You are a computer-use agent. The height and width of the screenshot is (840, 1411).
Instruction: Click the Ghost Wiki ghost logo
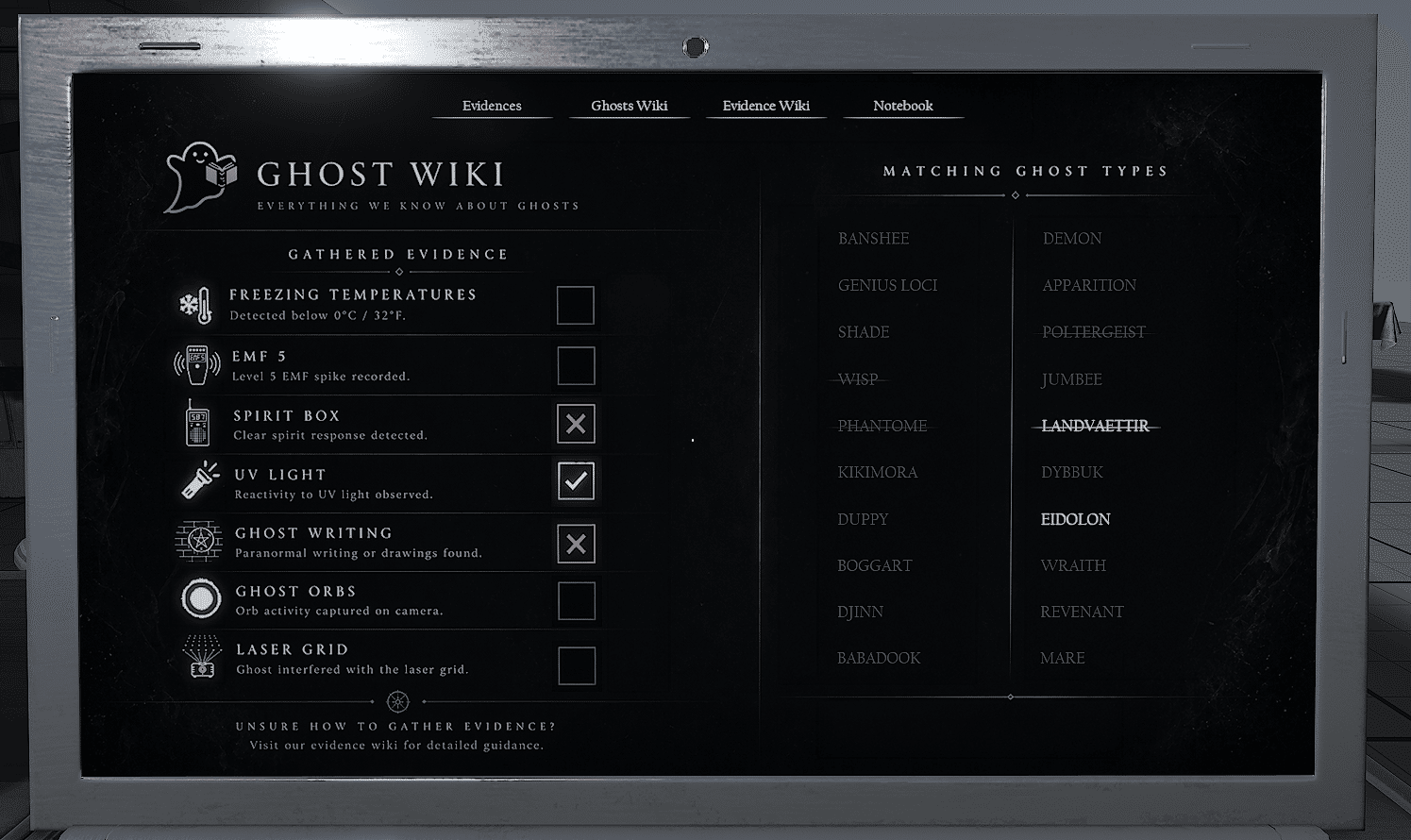click(x=199, y=177)
